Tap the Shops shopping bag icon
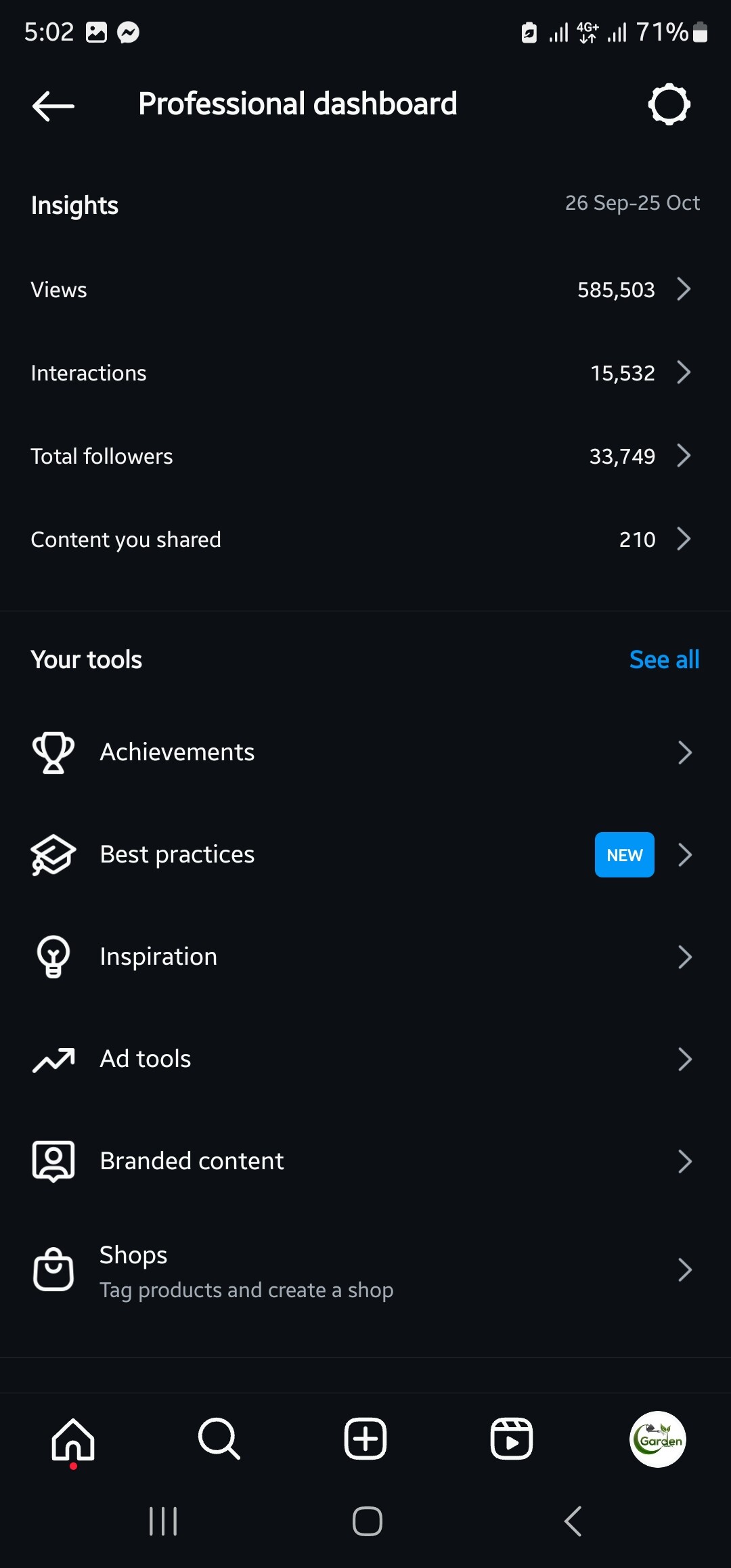 (x=53, y=1269)
